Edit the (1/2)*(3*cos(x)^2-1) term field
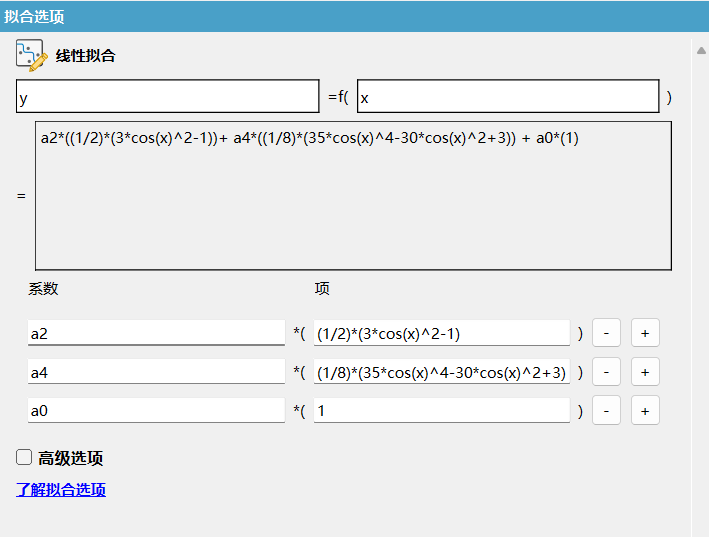 pos(441,333)
